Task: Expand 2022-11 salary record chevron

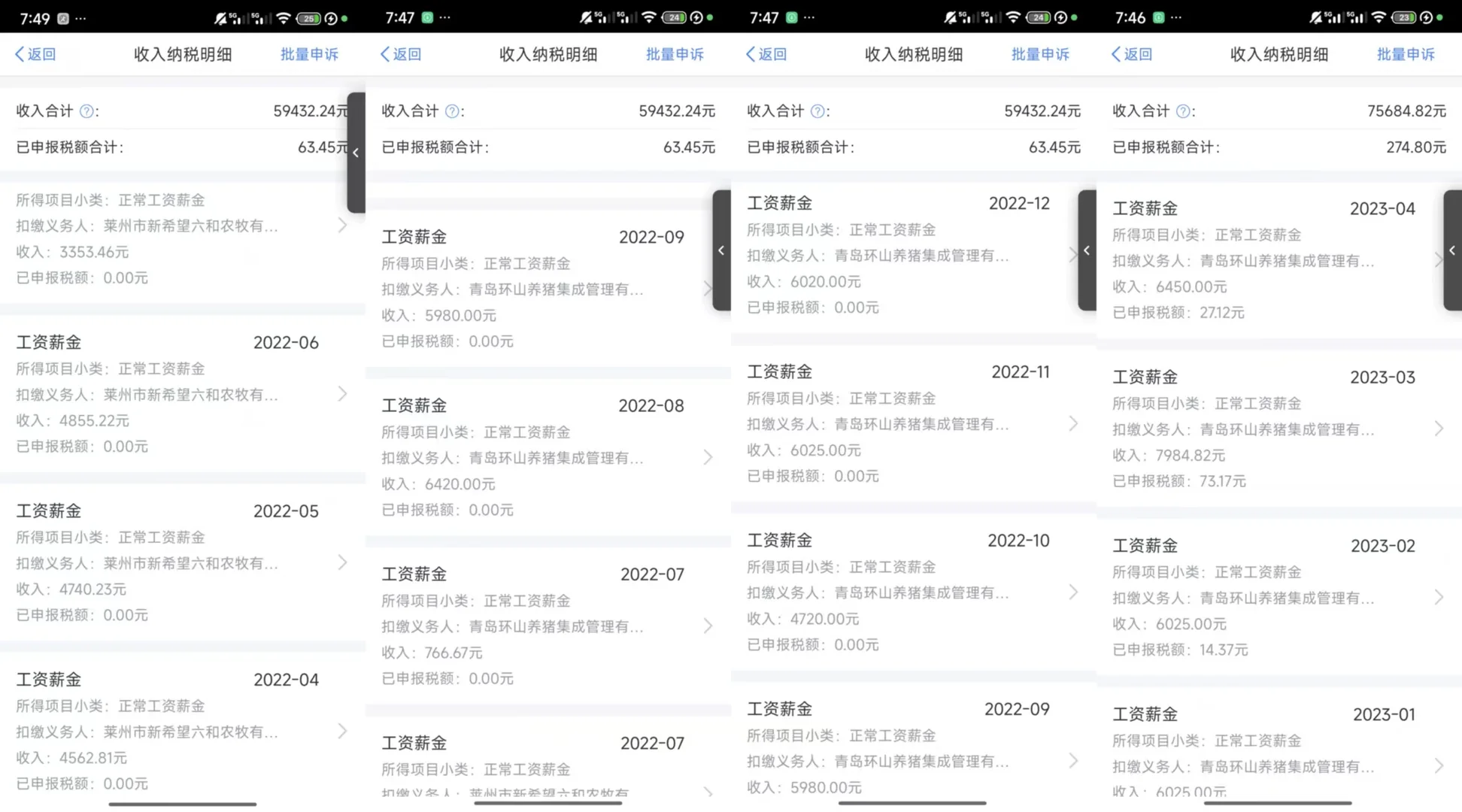Action: 1073,424
